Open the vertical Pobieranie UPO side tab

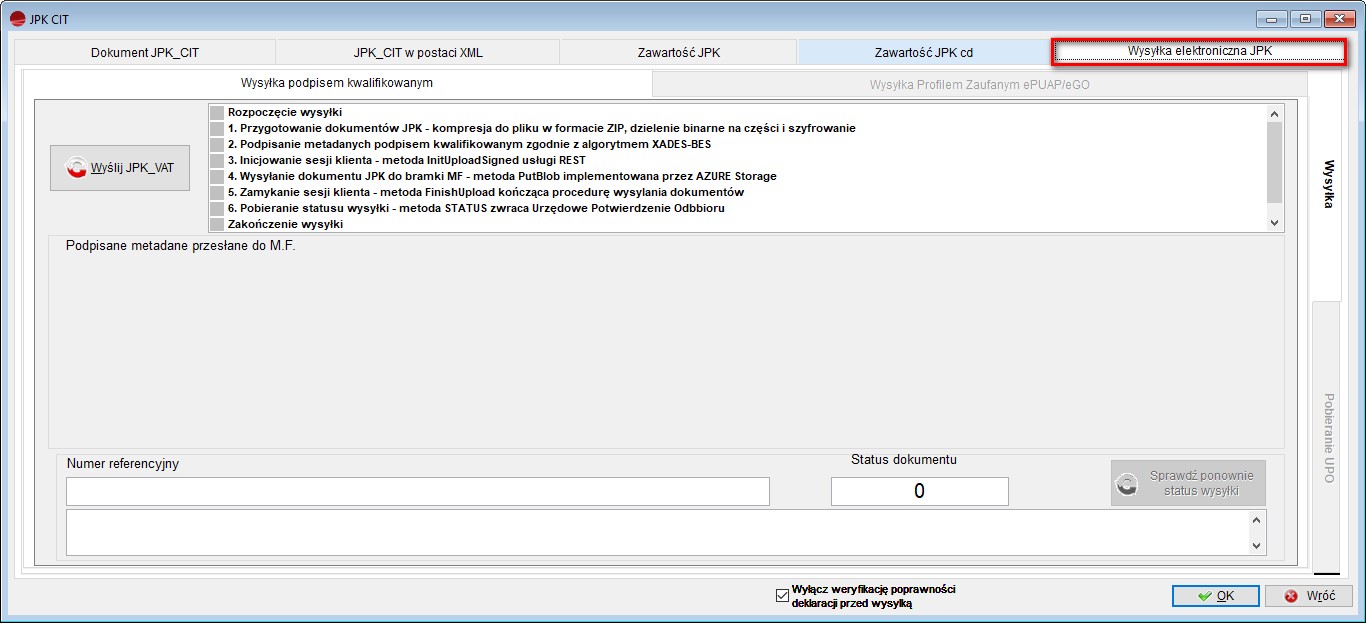pyautogui.click(x=1328, y=437)
